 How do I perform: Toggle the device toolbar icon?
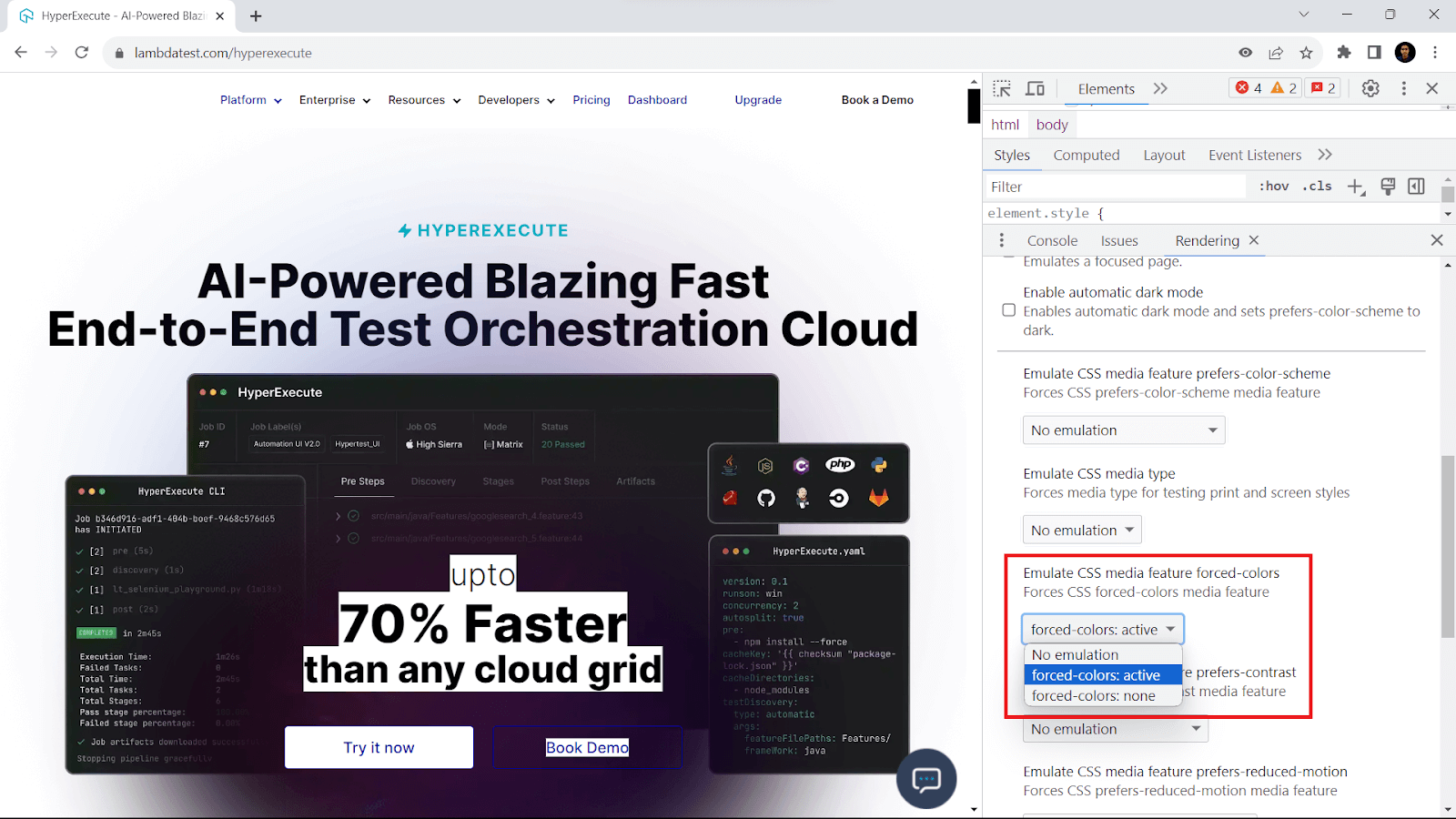1036,88
